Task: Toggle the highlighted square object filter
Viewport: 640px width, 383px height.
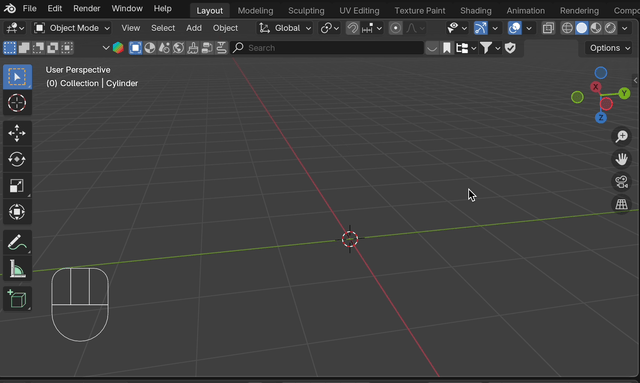Action: click(x=135, y=48)
